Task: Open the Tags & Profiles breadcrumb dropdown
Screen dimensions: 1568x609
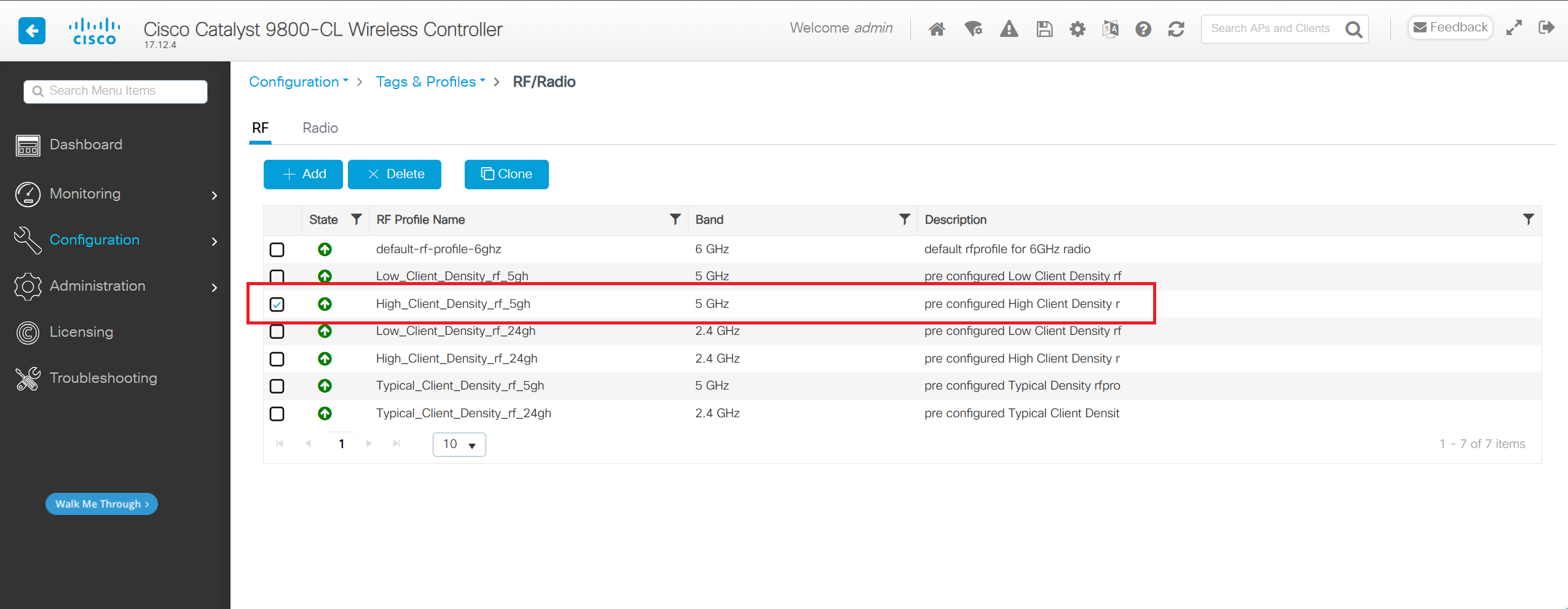Action: 430,82
